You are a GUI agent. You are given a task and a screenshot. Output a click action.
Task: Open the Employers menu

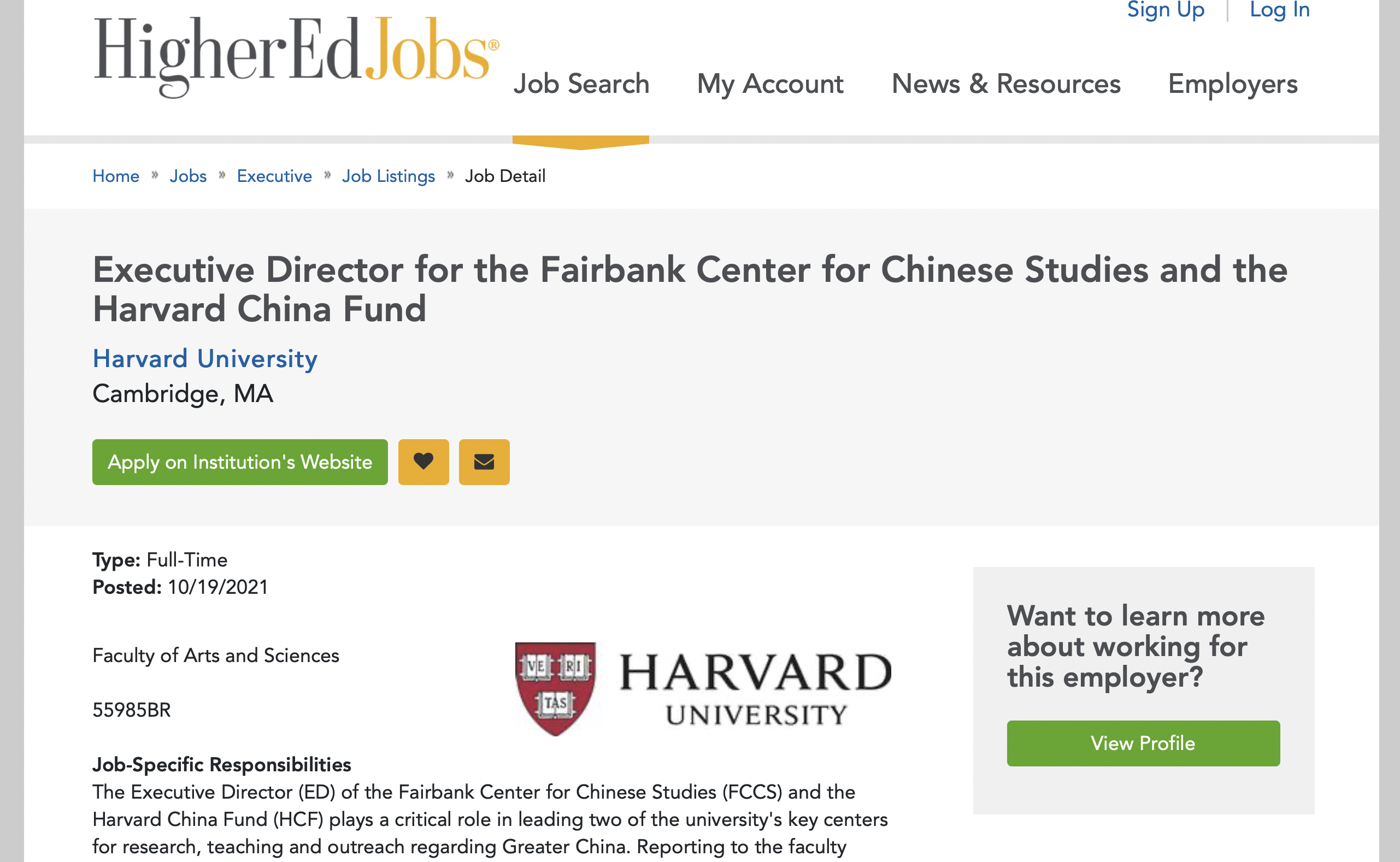(1232, 84)
